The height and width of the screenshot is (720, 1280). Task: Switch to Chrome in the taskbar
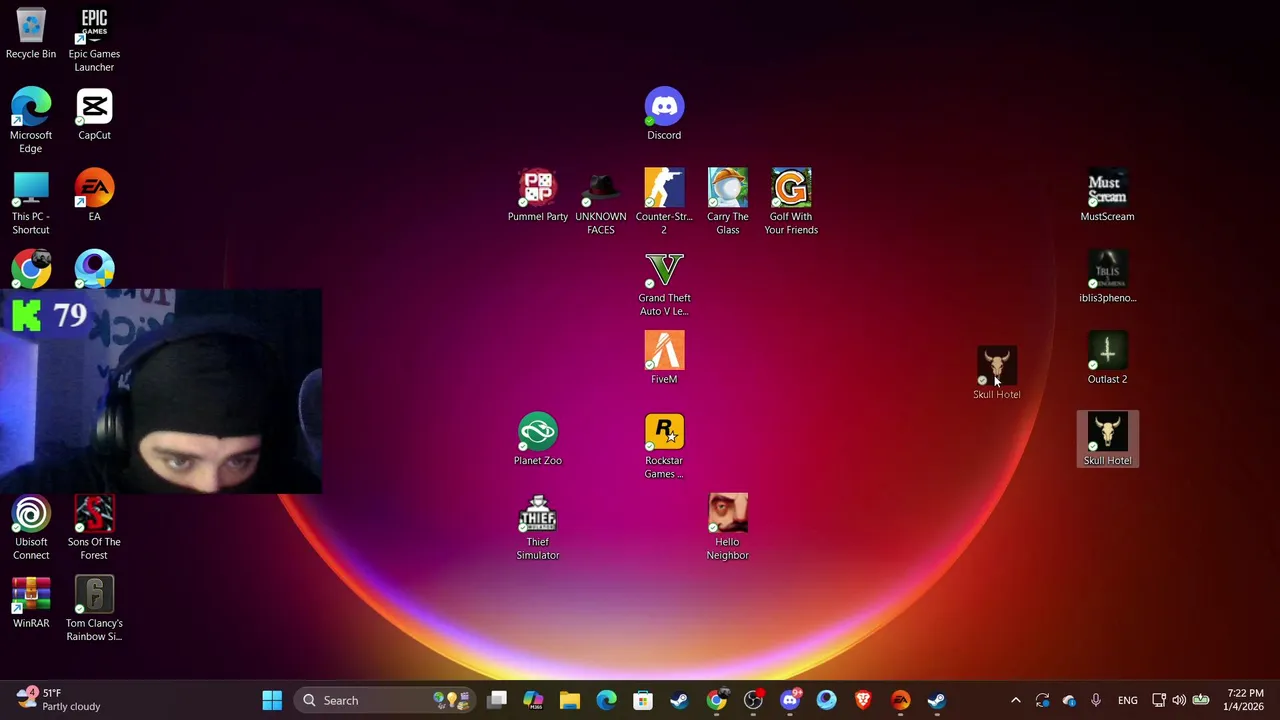(716, 700)
